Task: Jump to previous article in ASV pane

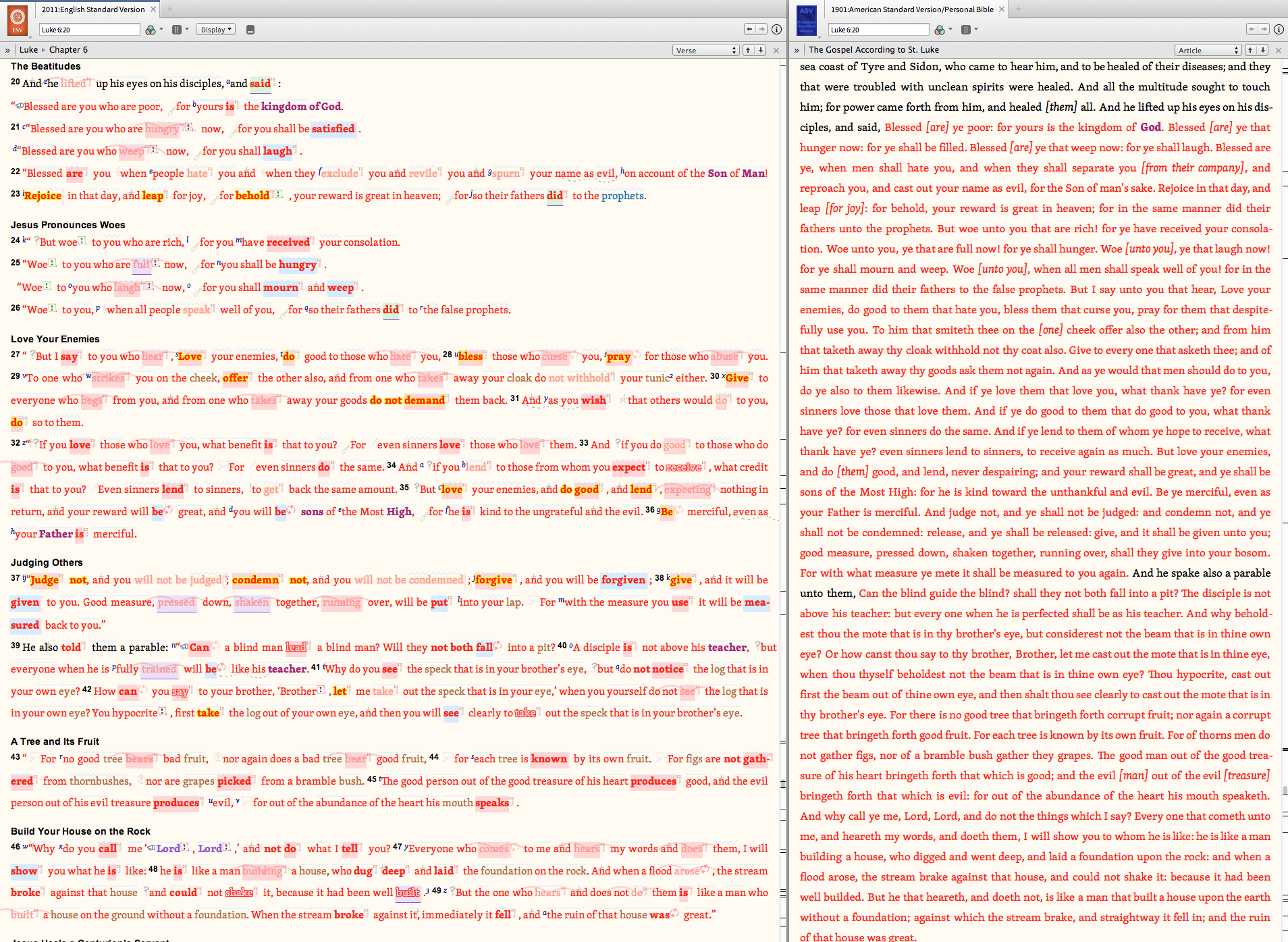Action: click(x=1250, y=50)
